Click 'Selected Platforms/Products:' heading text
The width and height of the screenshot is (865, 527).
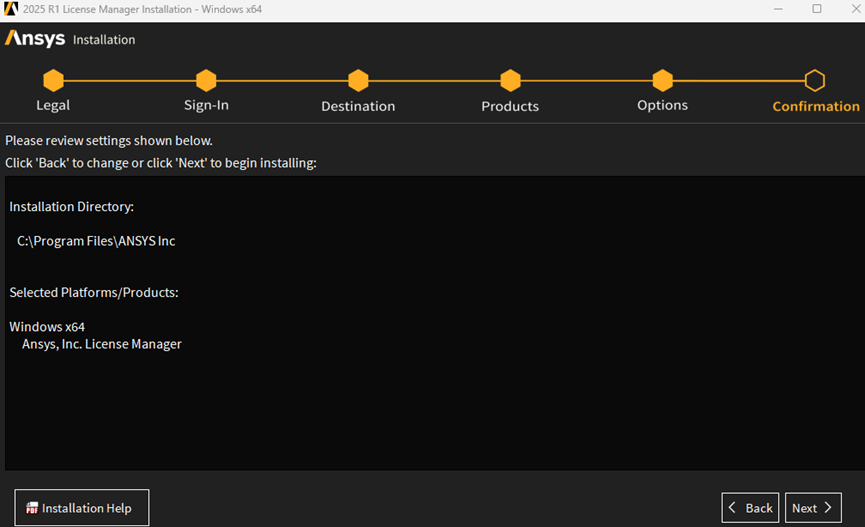point(94,292)
